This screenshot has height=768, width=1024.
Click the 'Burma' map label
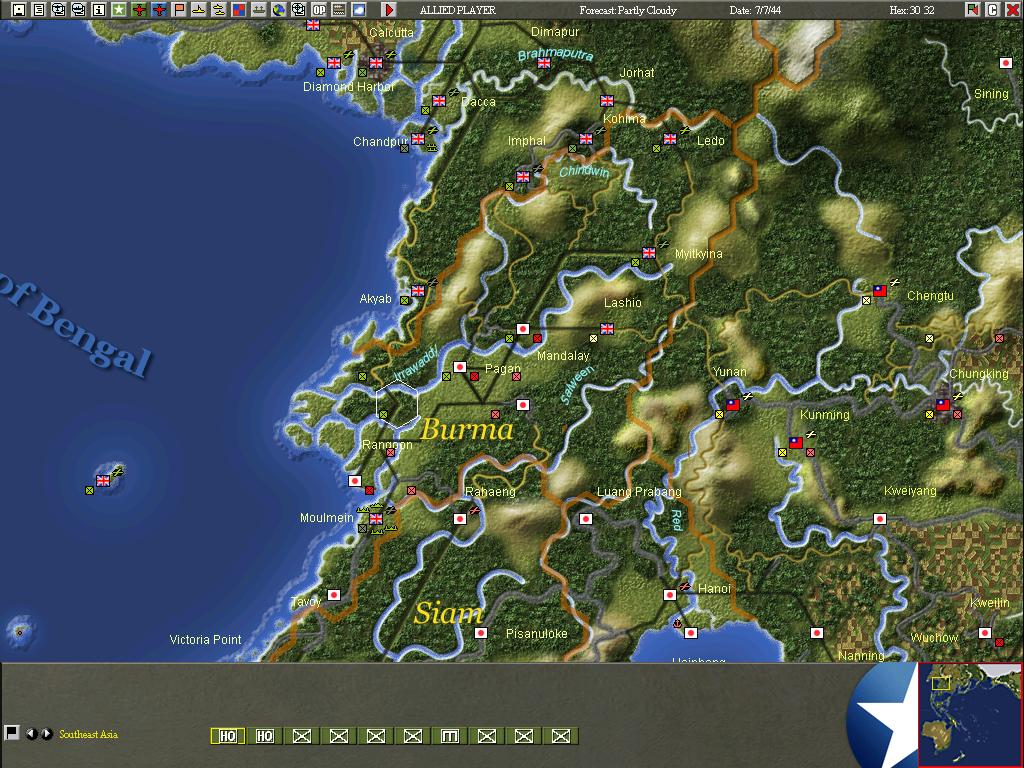[467, 429]
